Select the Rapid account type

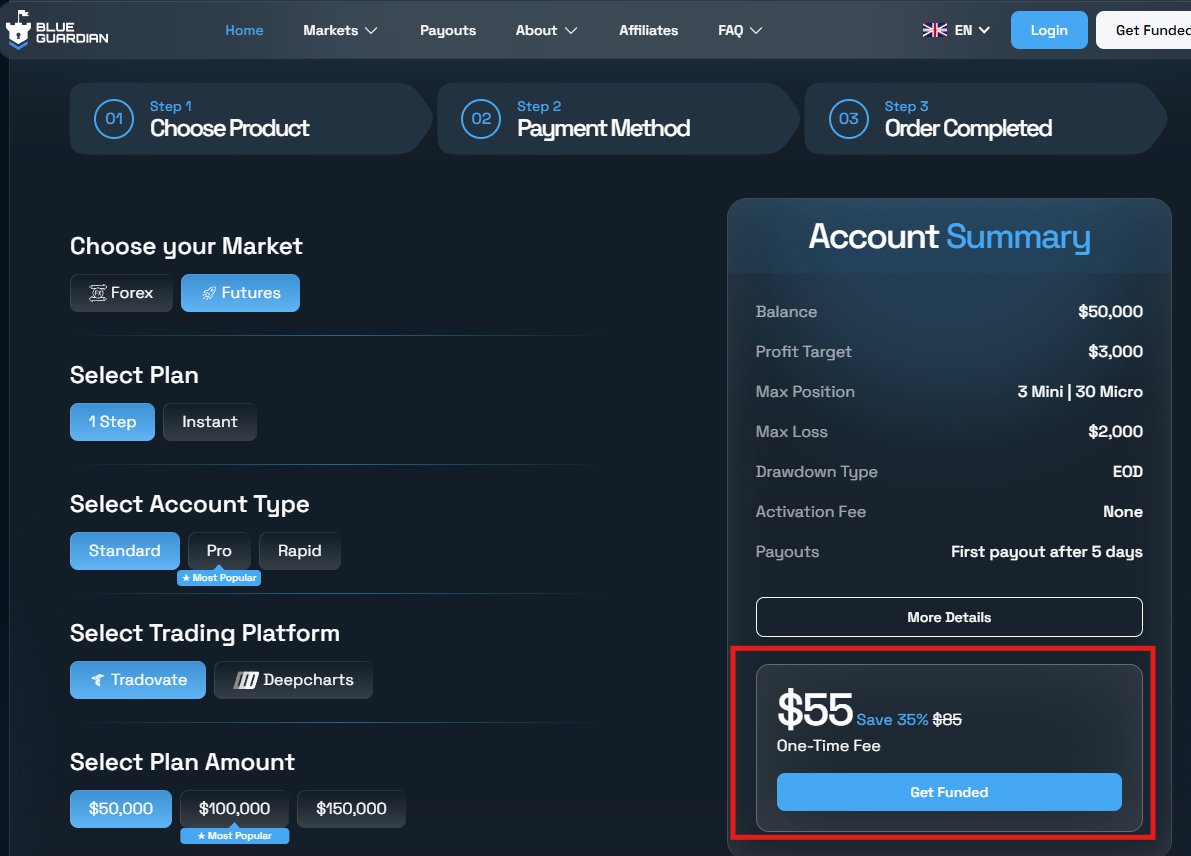click(299, 551)
